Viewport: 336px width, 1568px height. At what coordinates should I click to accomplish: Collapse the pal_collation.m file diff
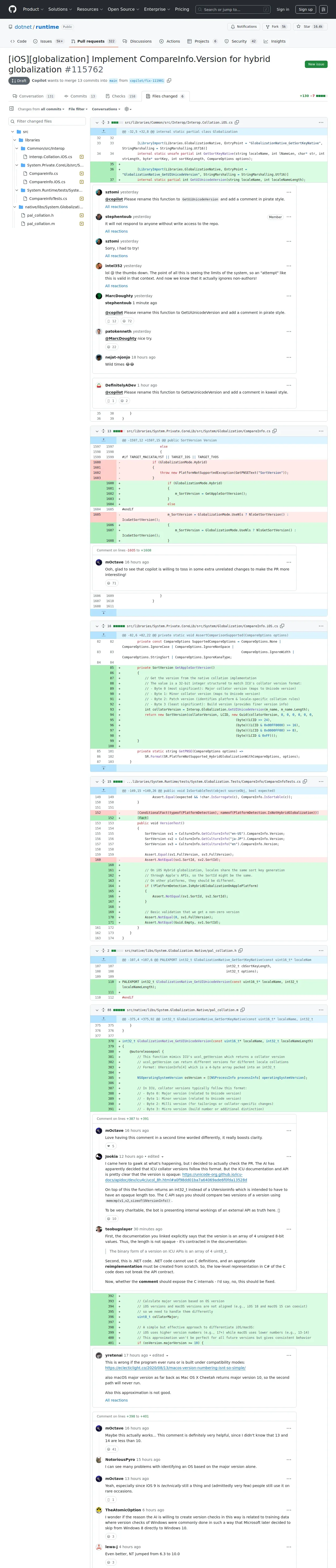[x=97, y=1010]
